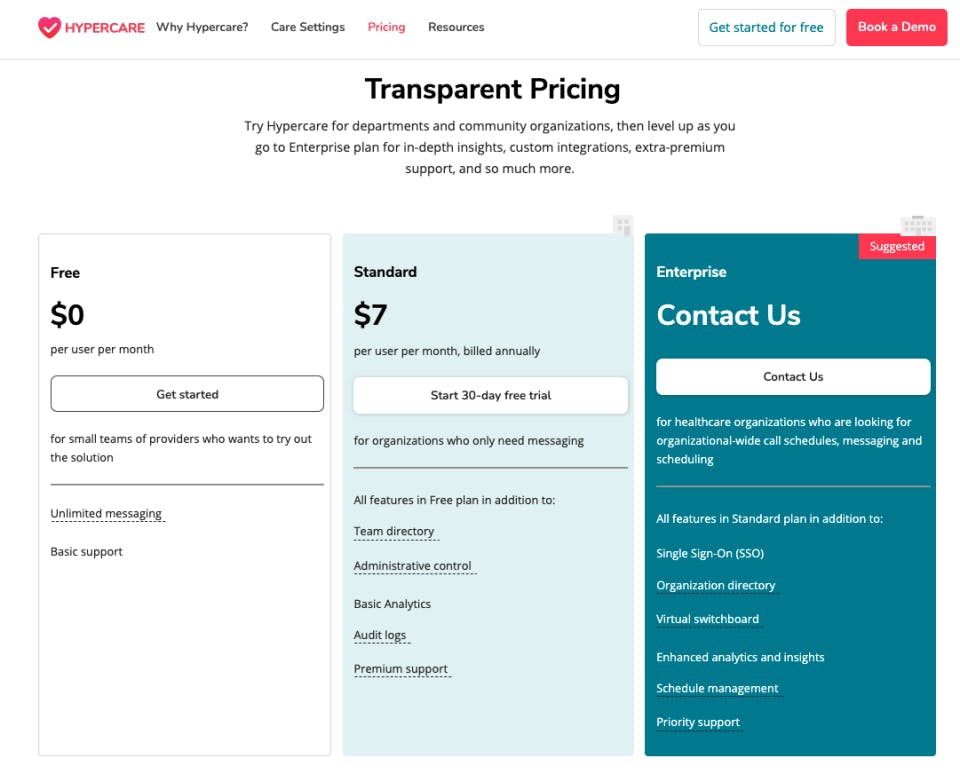Click Premium support in Standard plan
The height and width of the screenshot is (774, 960).
coord(400,670)
